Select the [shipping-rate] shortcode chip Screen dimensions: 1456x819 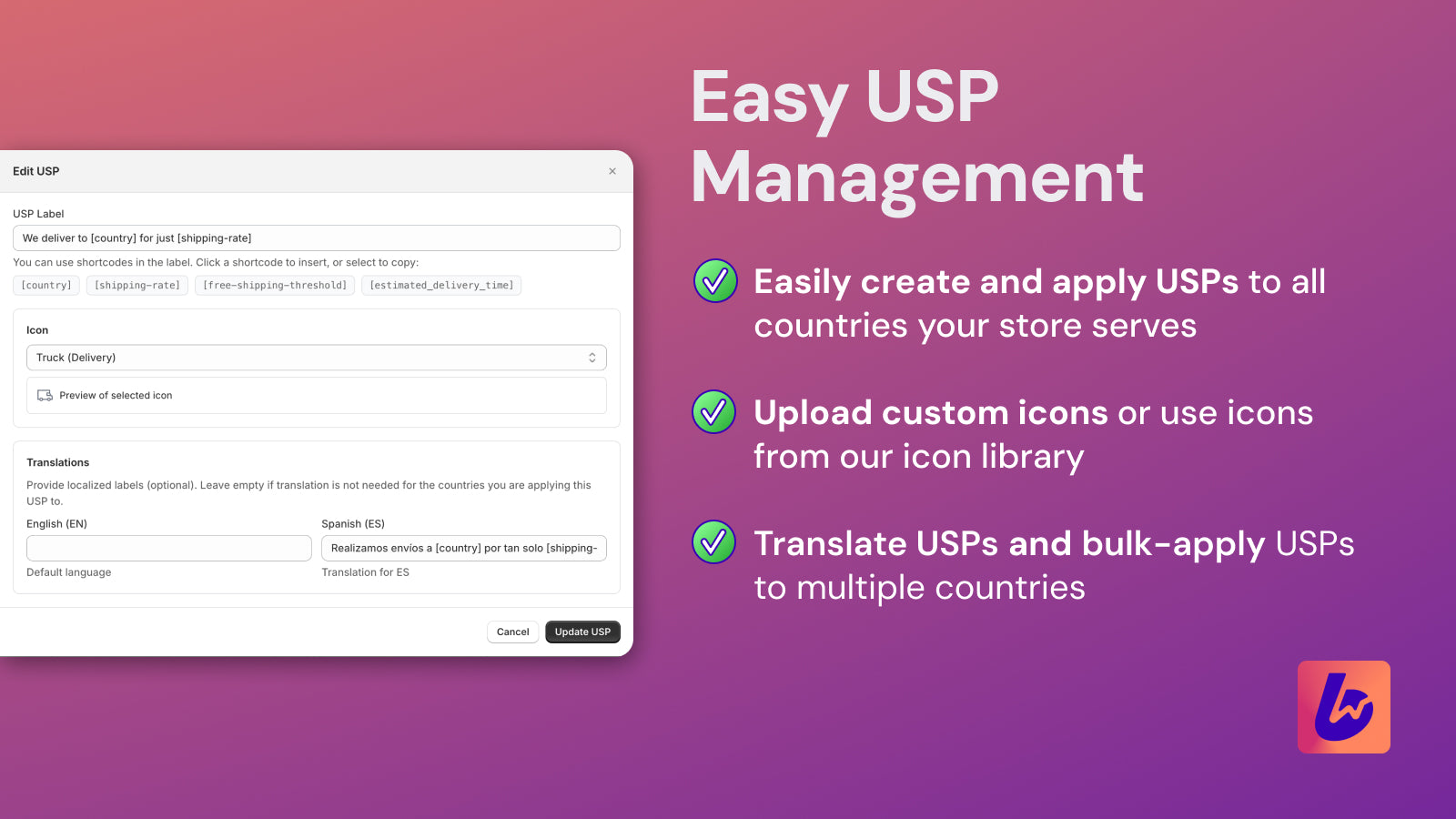tap(136, 285)
